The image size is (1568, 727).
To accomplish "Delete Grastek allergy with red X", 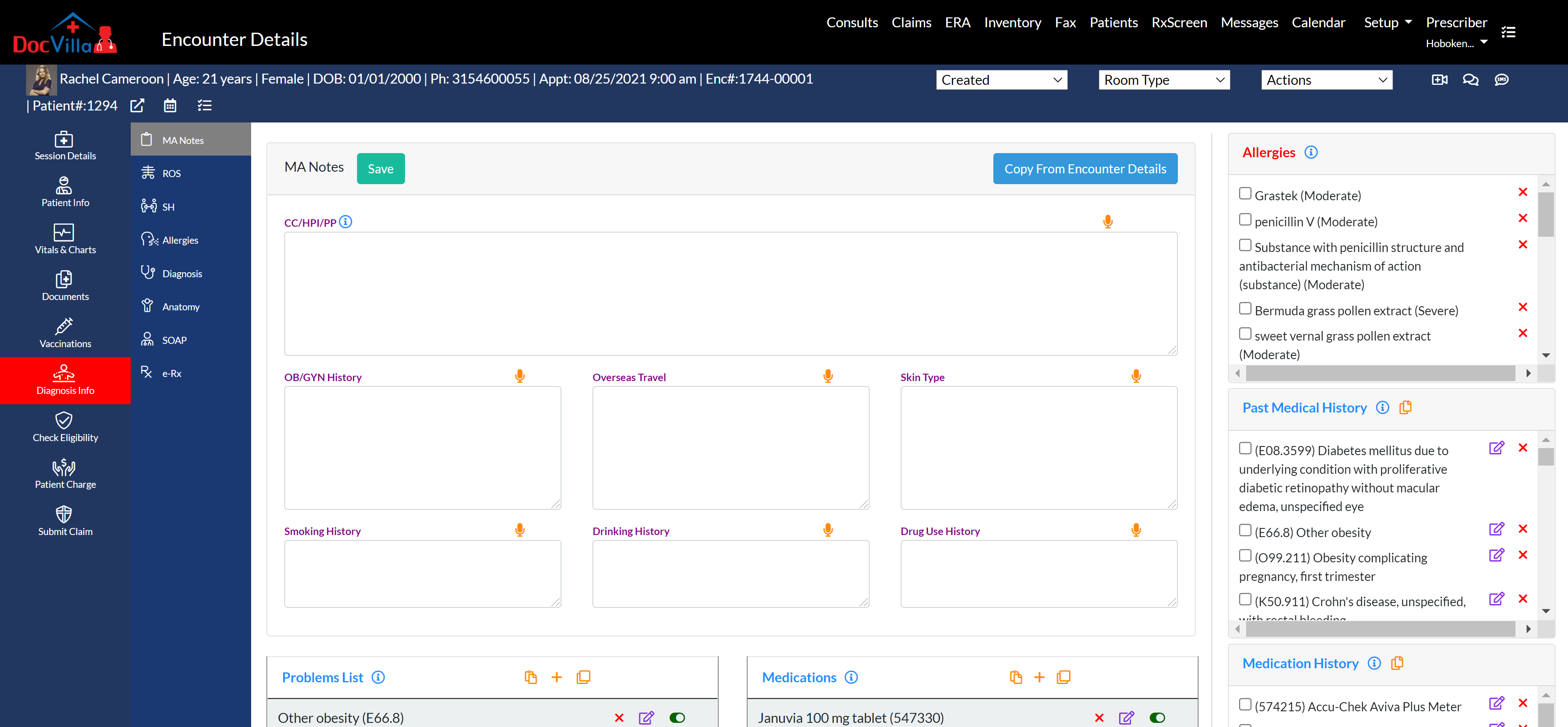I will (1522, 192).
